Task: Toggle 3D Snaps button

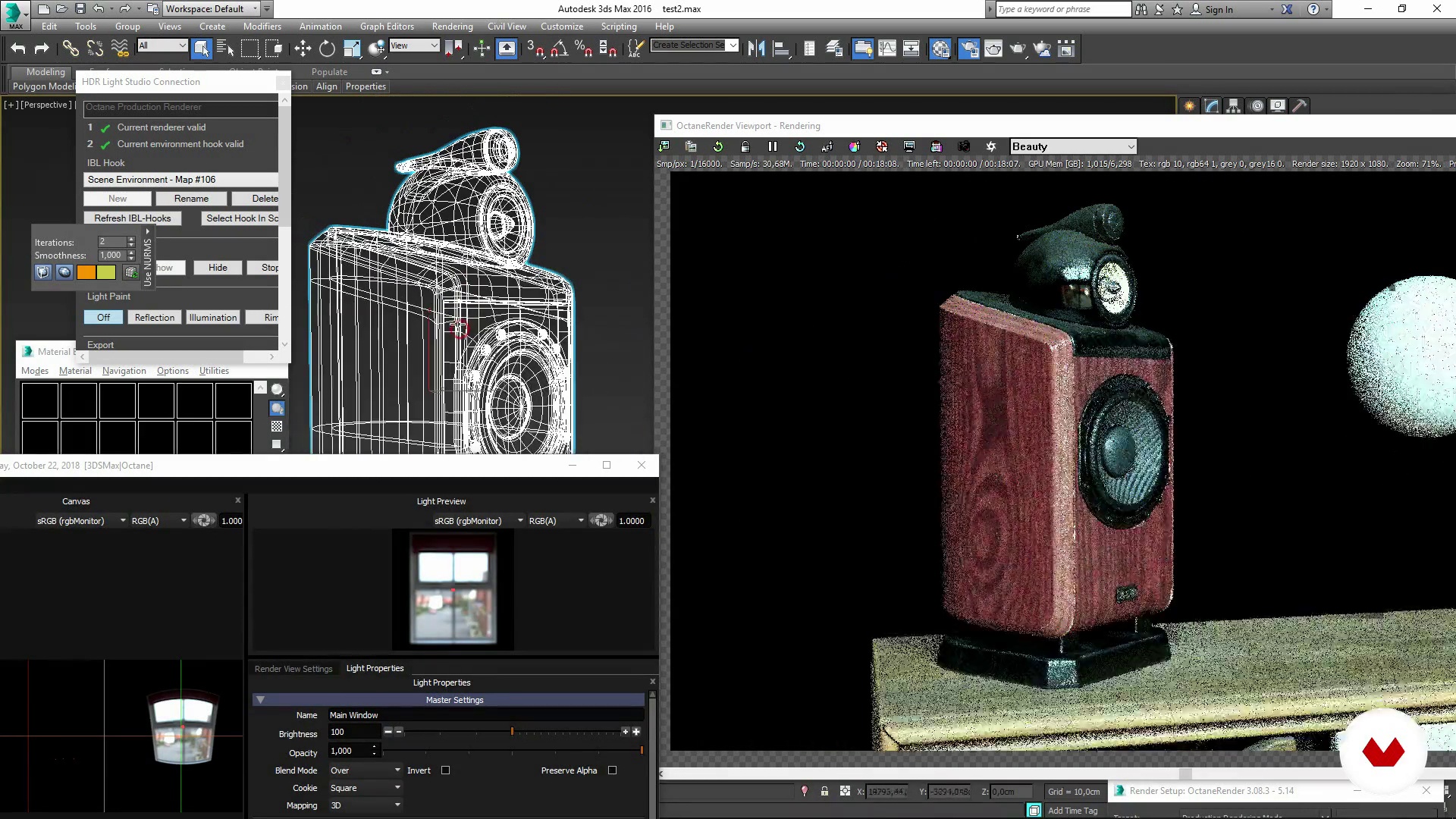Action: click(x=535, y=49)
